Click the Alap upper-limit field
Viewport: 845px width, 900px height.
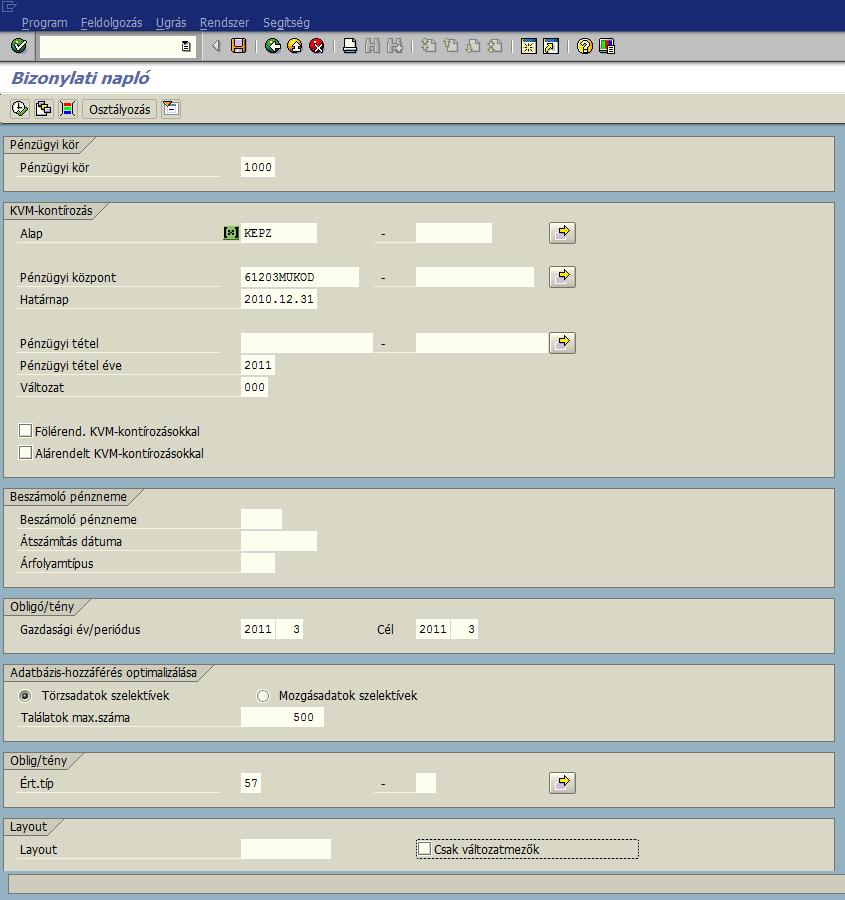coord(453,233)
